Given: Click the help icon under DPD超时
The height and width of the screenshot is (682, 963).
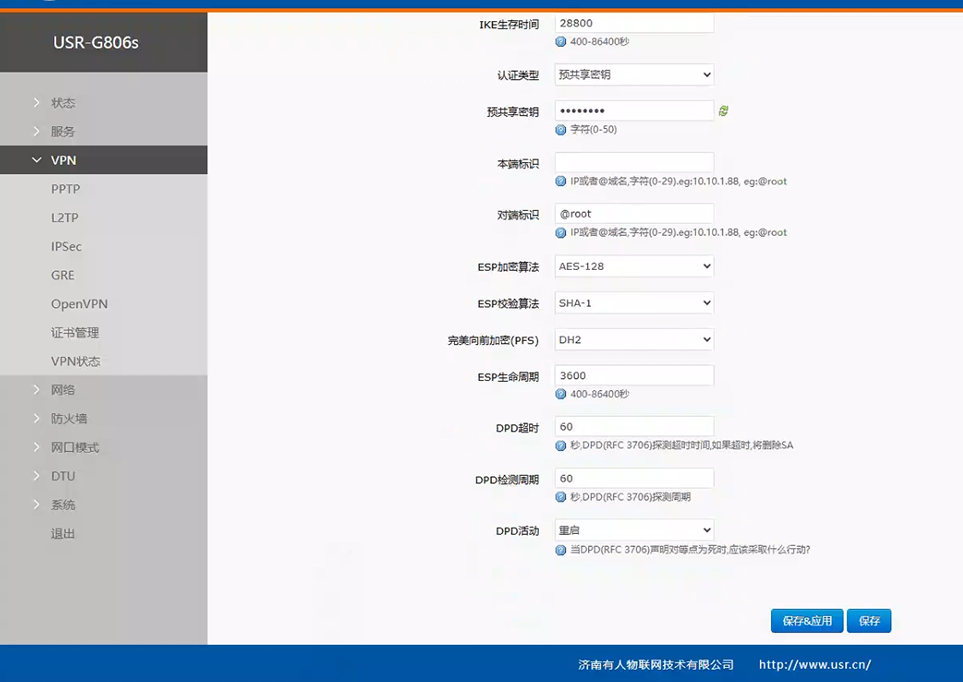Looking at the screenshot, I should (561, 445).
